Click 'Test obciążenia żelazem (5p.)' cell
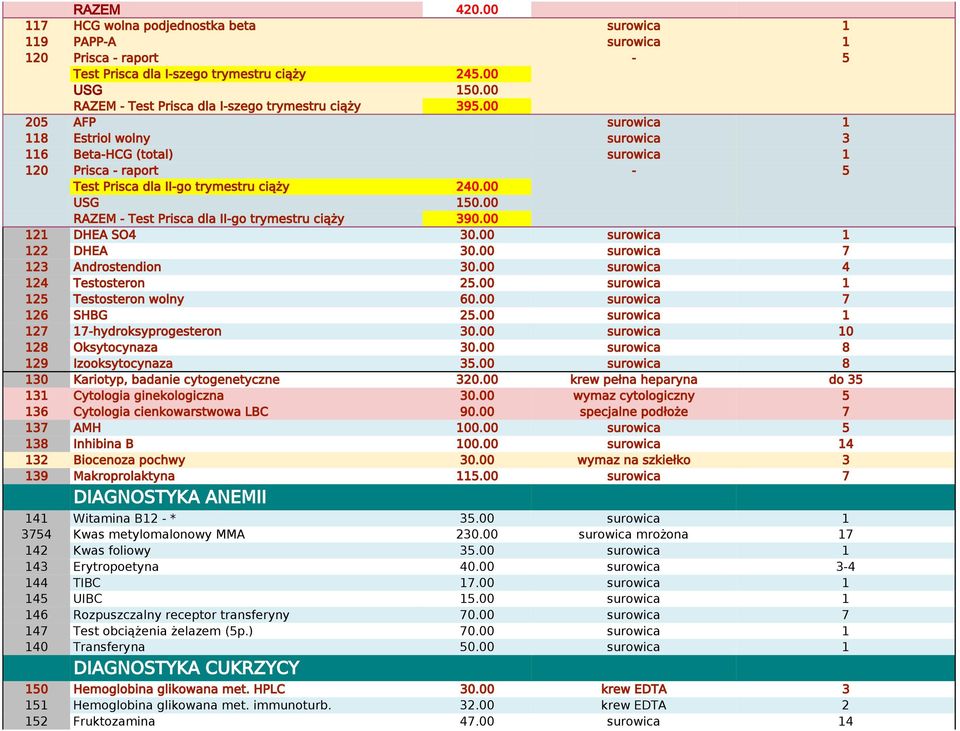 [163, 631]
